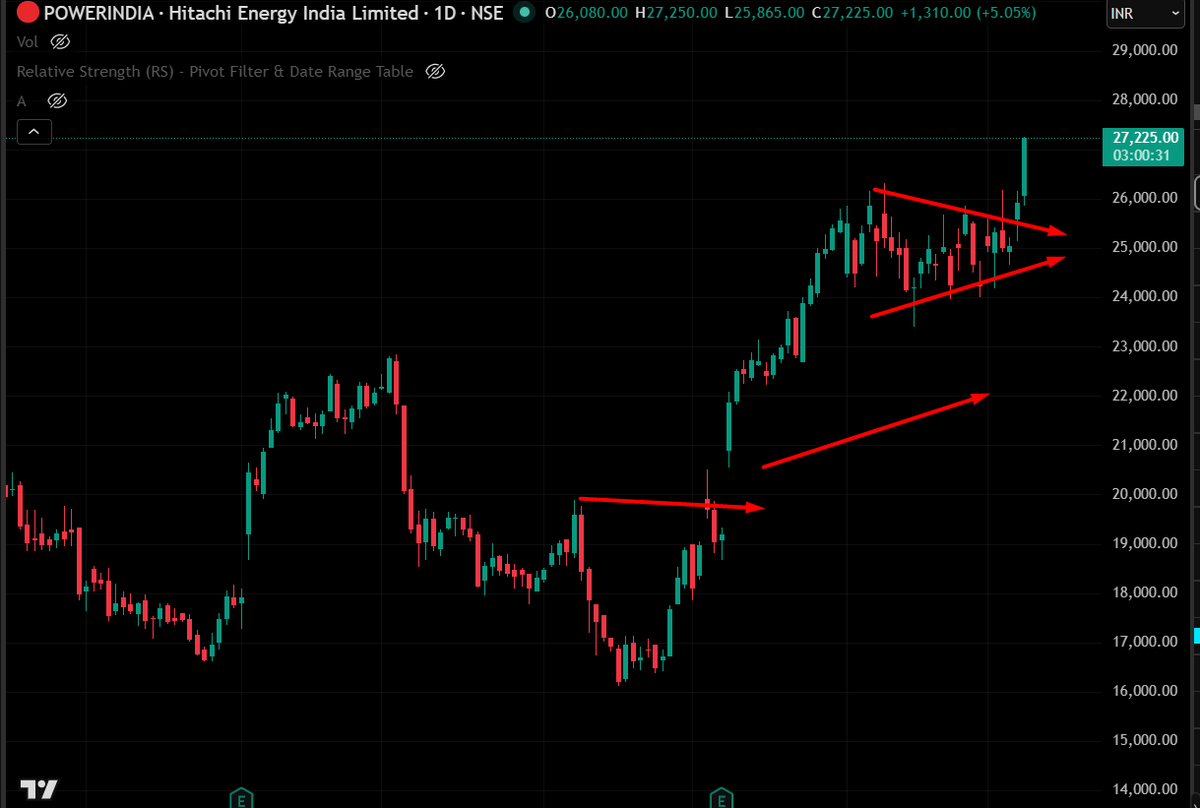Viewport: 1200px width, 808px height.
Task: Select the Relative Strength (RS) Pivot Filter label
Action: tap(215, 71)
